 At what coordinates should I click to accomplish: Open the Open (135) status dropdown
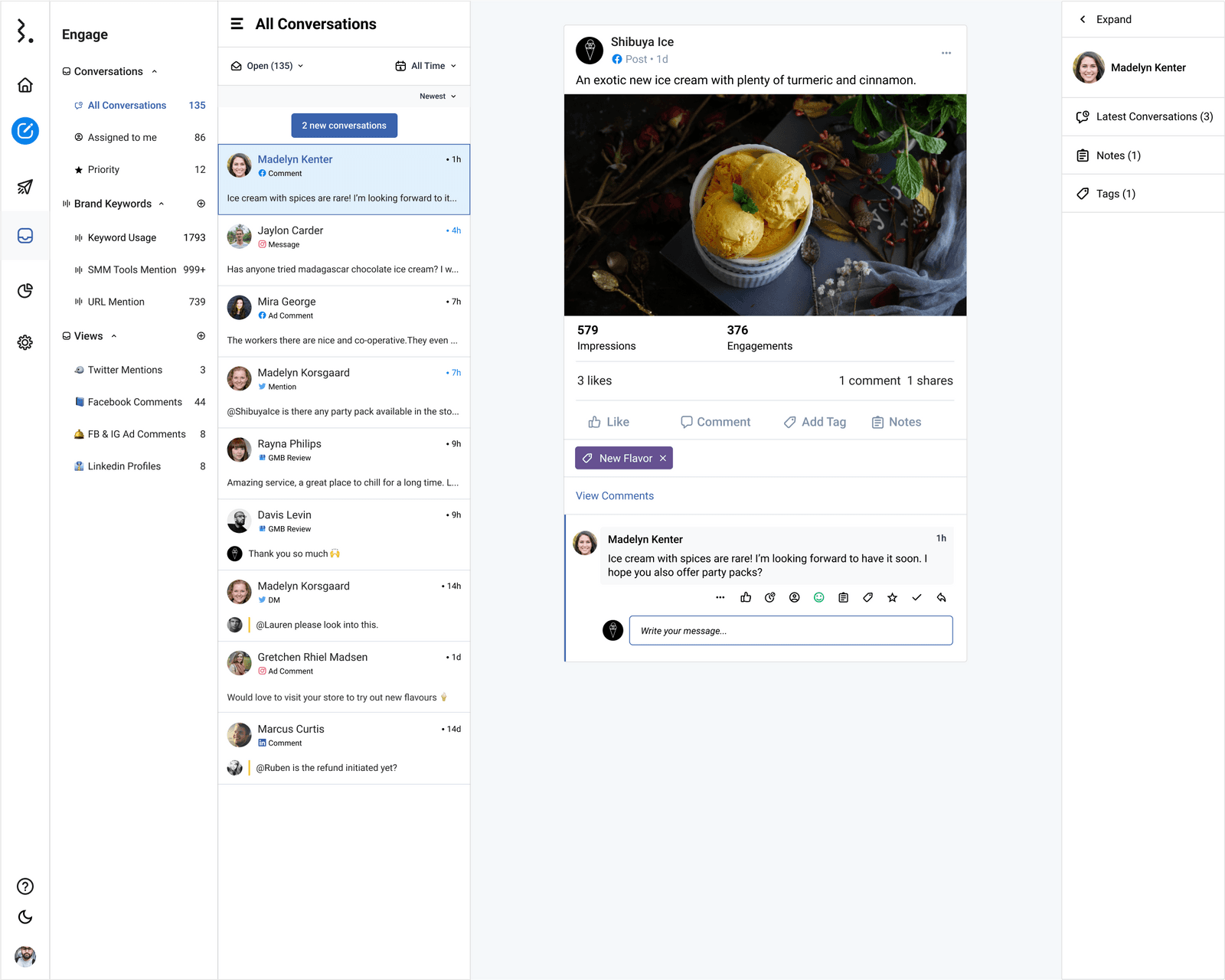point(267,66)
